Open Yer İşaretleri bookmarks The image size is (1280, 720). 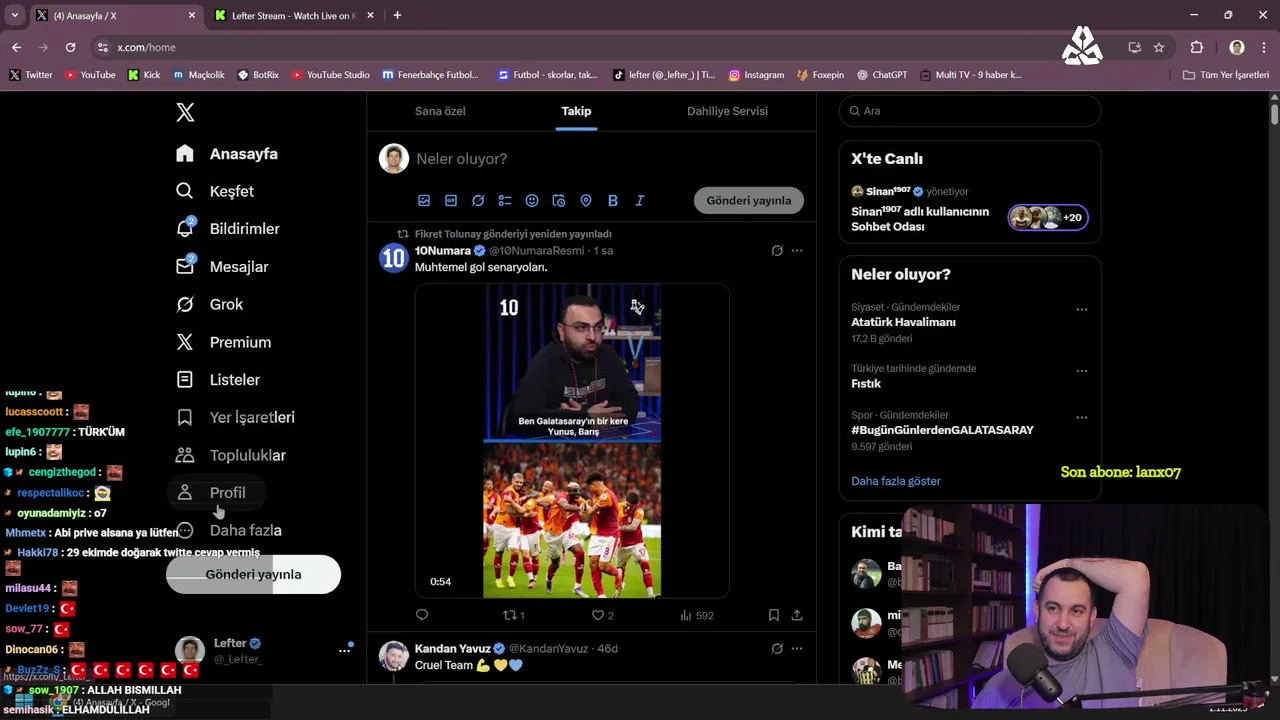(x=235, y=417)
